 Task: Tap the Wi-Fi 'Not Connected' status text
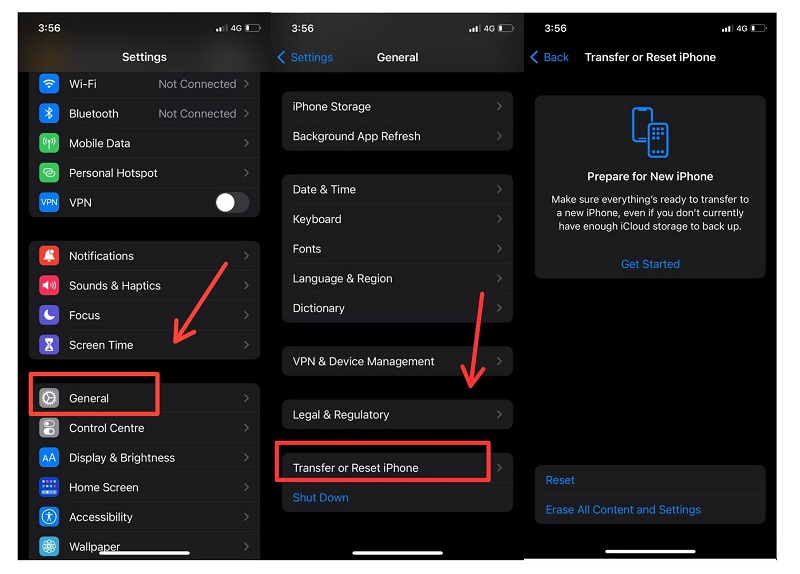coord(197,84)
